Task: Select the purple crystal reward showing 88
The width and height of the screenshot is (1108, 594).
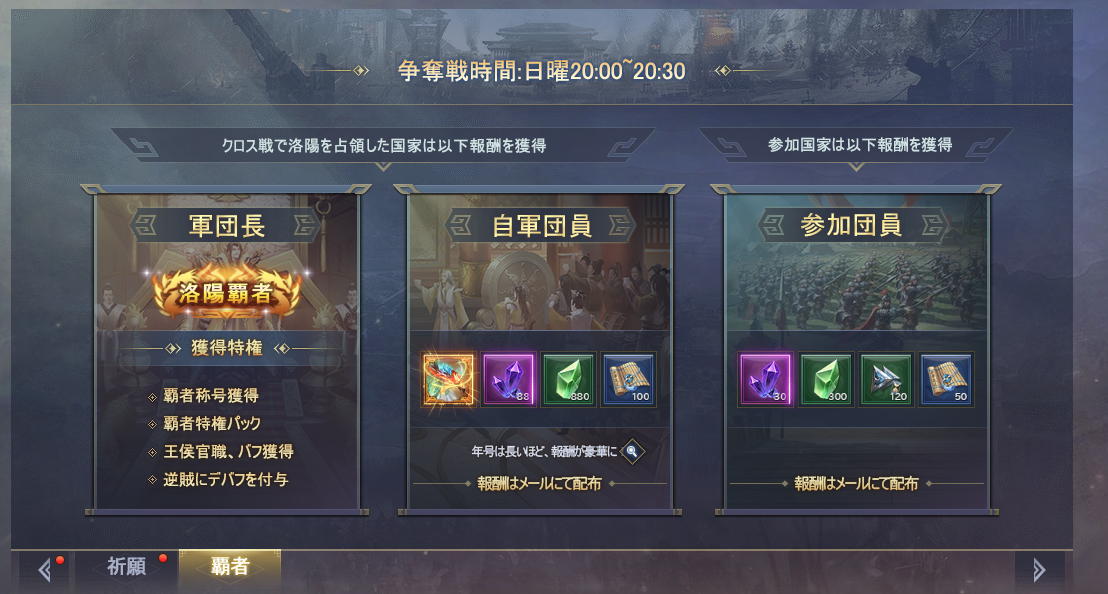Action: (508, 379)
